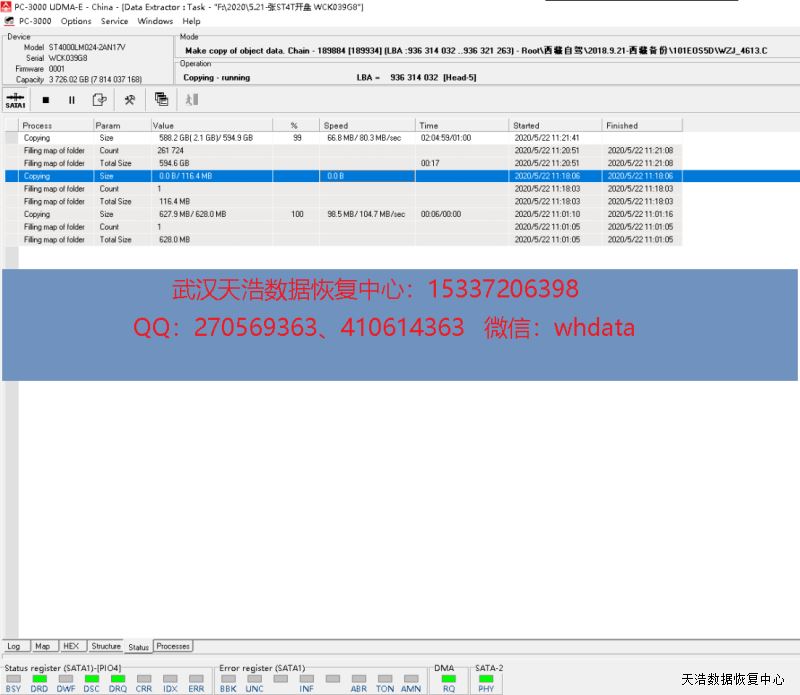Screen dimensions: 800x695
Task: Click the greyed-out running figure icon
Action: tap(192, 100)
